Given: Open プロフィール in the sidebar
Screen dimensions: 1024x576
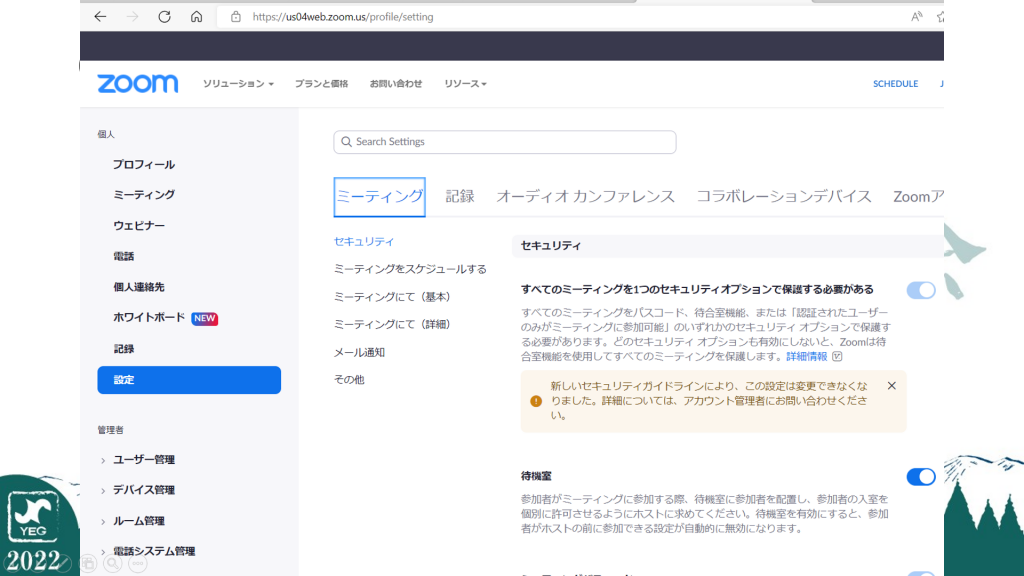Looking at the screenshot, I should point(144,165).
